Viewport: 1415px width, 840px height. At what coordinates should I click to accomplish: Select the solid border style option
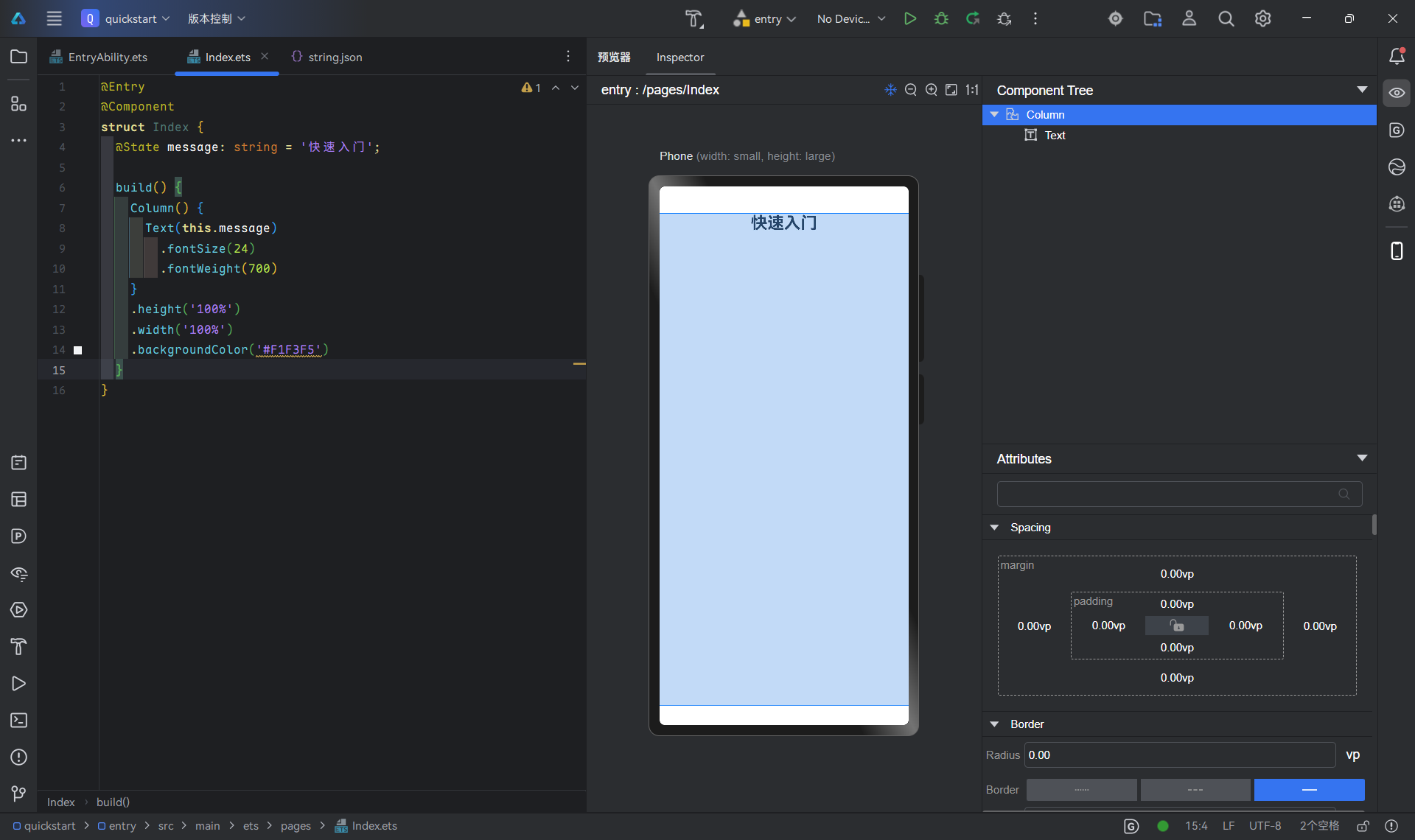1309,789
